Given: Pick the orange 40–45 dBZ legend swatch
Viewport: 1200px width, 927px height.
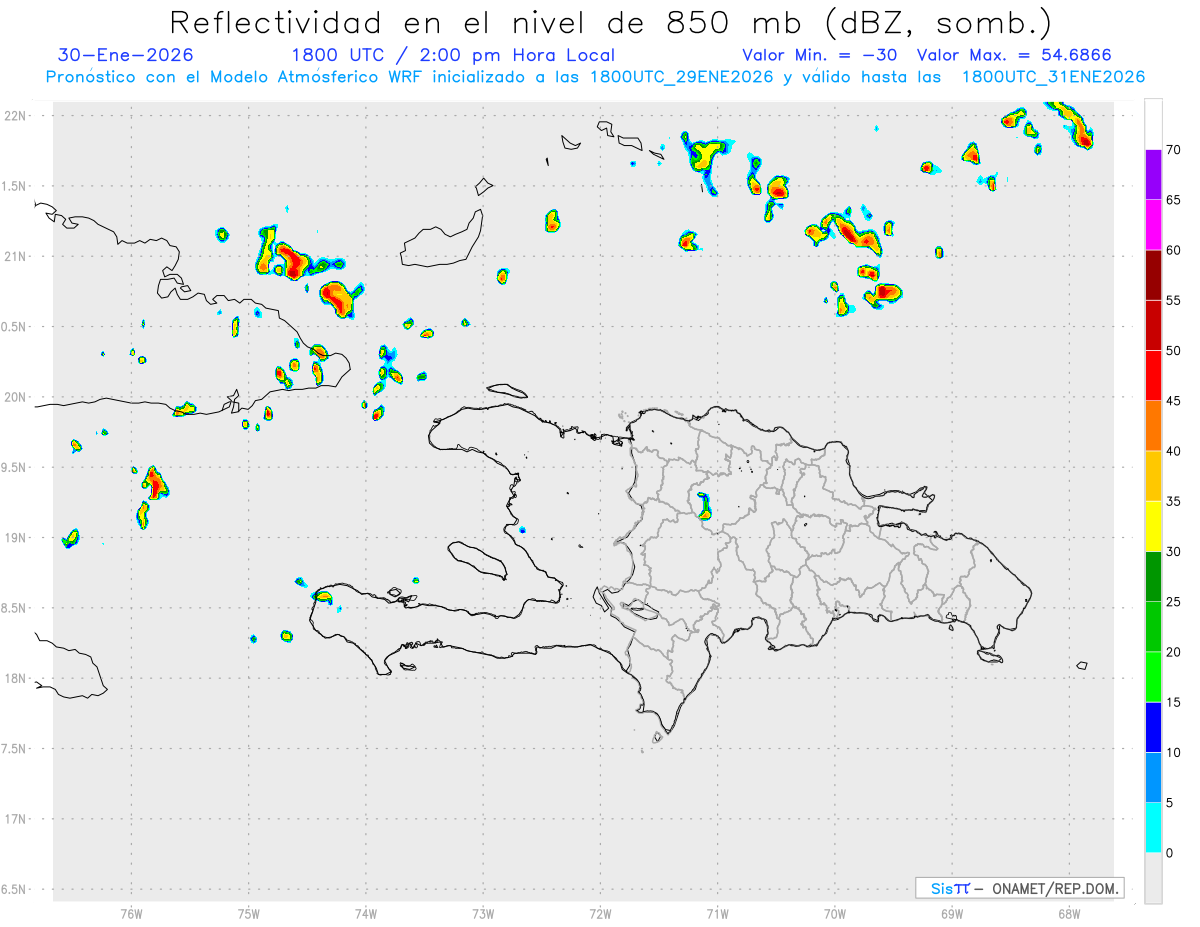Looking at the screenshot, I should 1153,426.
